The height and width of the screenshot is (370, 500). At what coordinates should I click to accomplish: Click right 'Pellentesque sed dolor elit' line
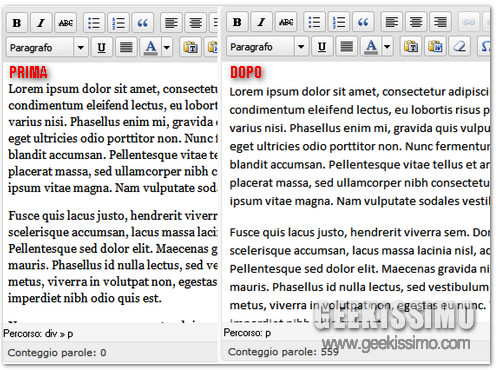click(x=359, y=269)
